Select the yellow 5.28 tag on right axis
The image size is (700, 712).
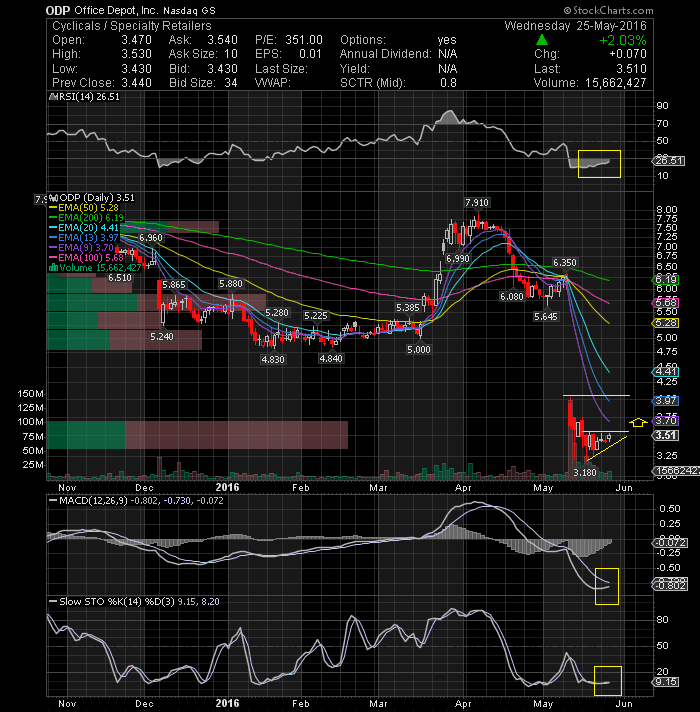pos(665,323)
